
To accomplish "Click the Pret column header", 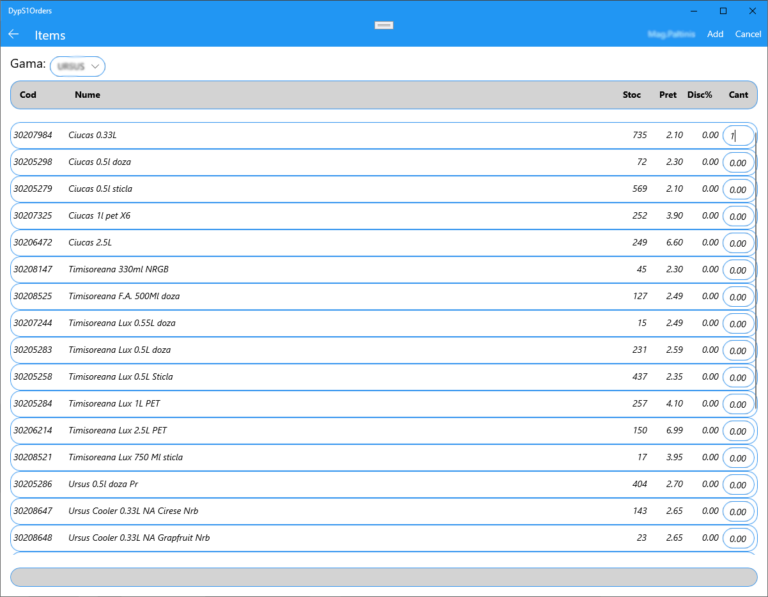I will coord(668,95).
